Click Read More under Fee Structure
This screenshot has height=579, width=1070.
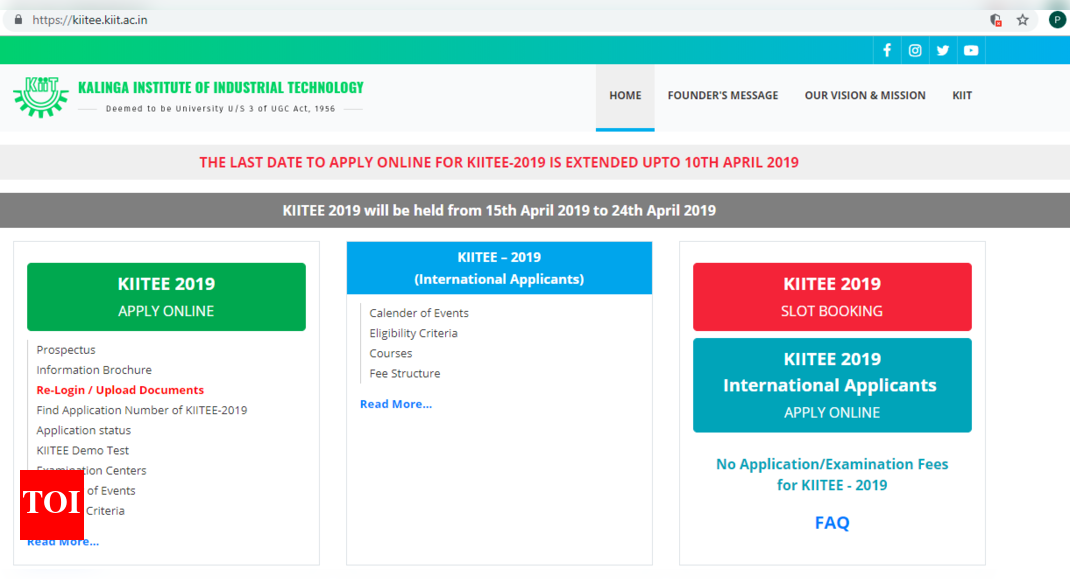coord(396,404)
